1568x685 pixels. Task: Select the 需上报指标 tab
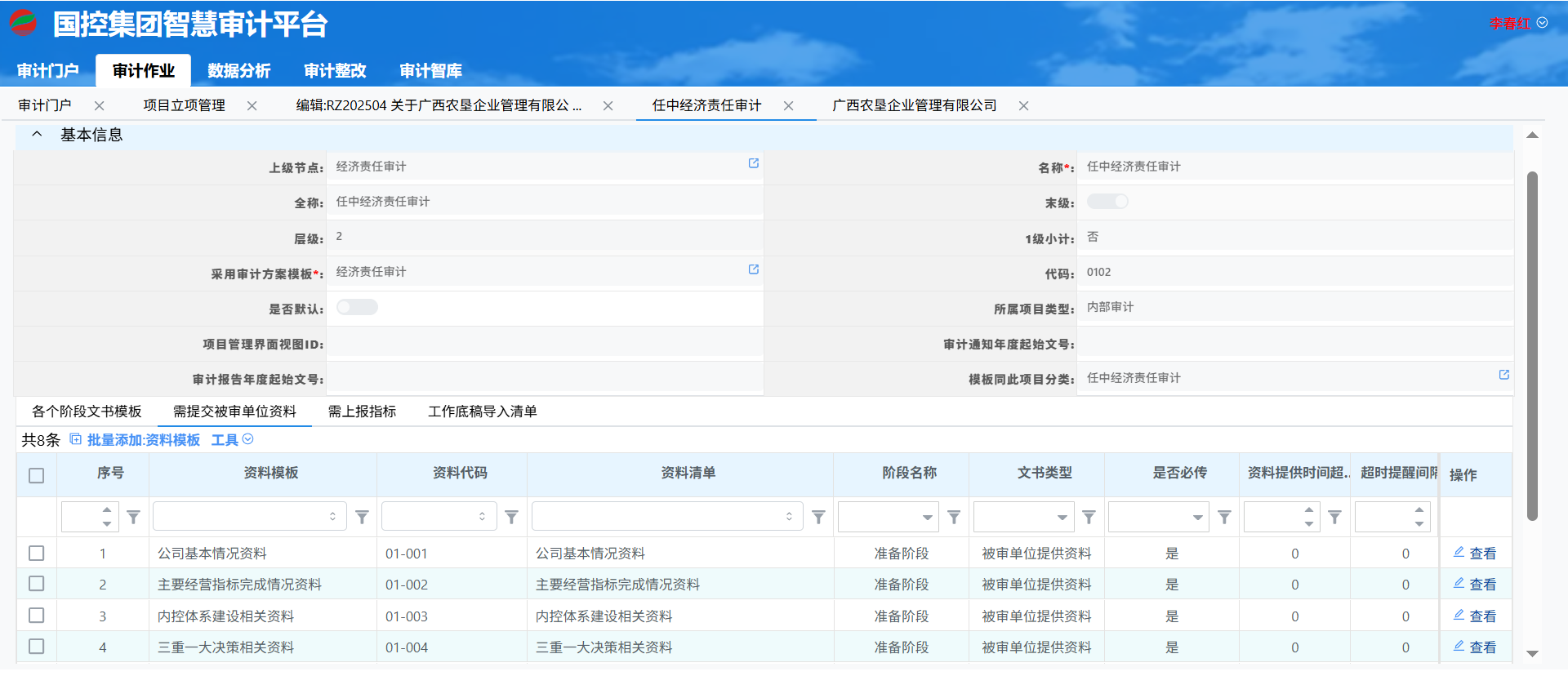point(362,411)
